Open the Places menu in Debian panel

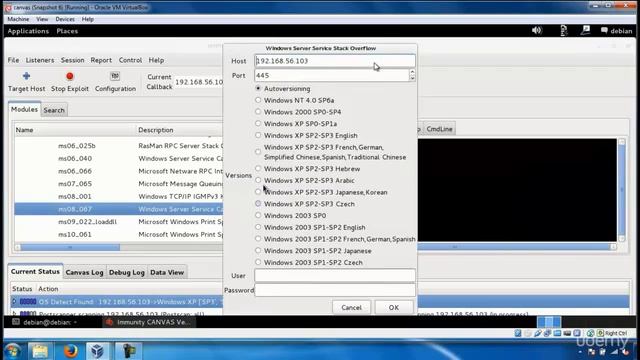click(x=67, y=31)
